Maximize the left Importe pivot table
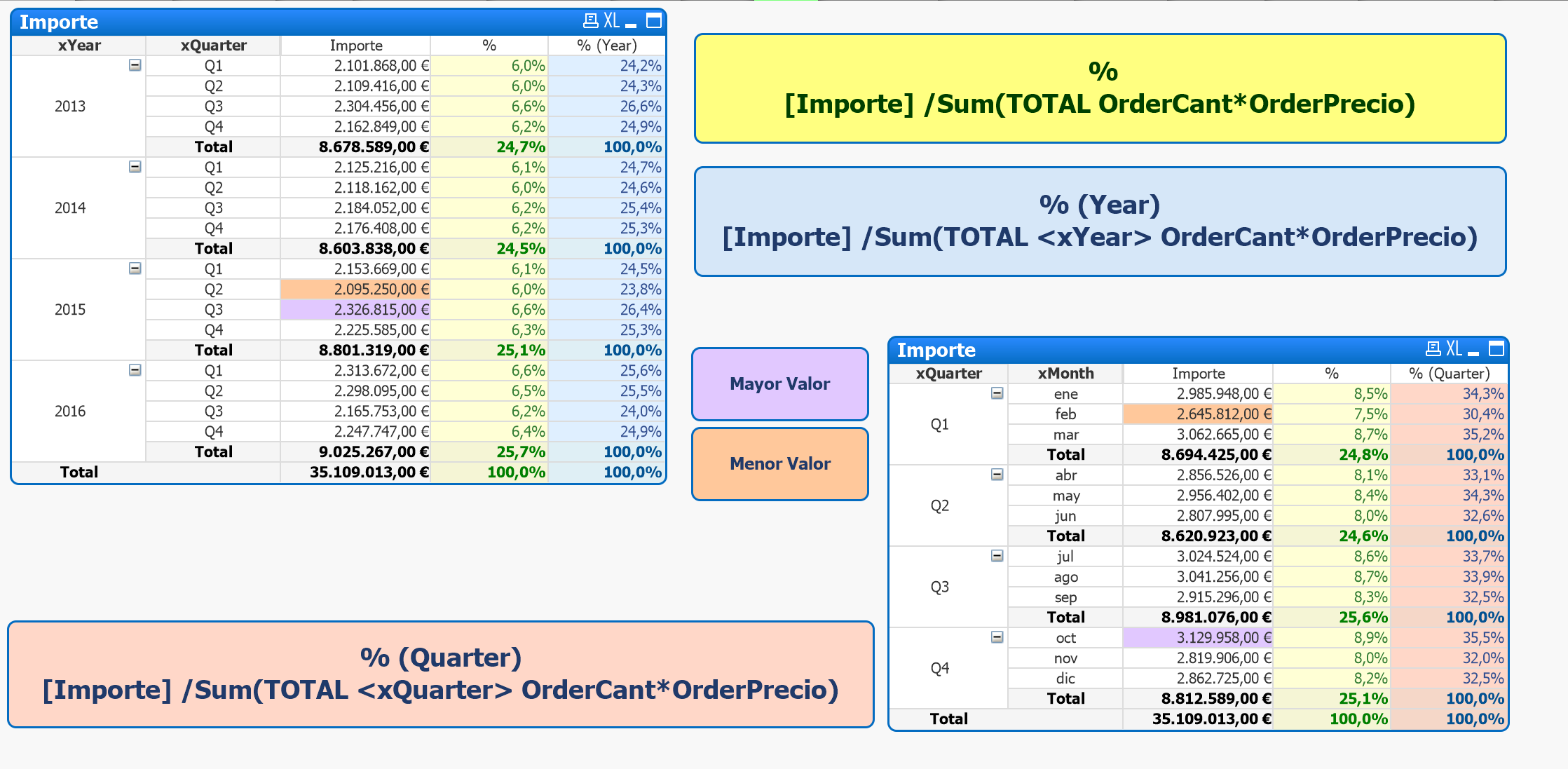The image size is (1568, 769). 653,21
